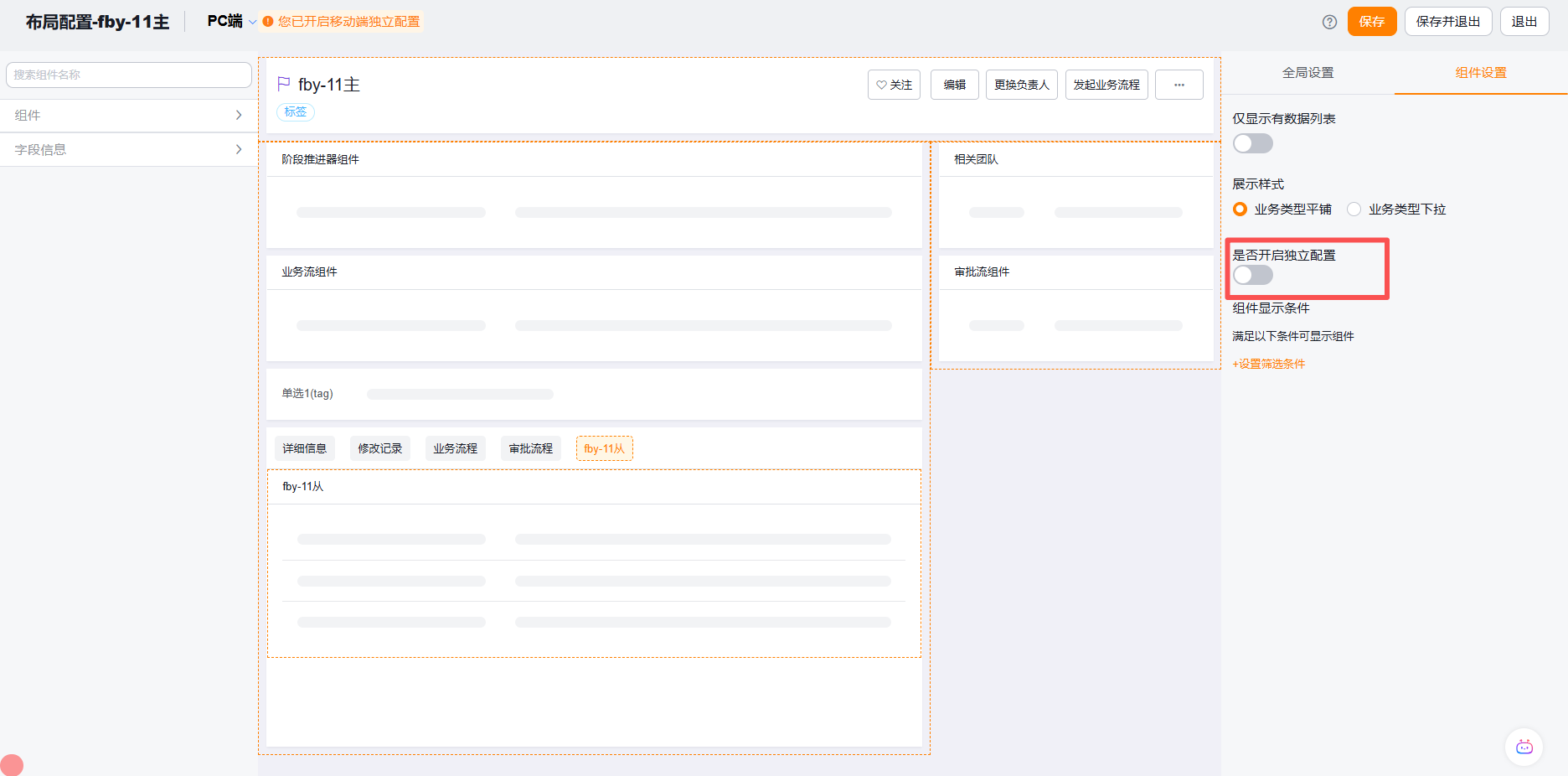The image size is (1568, 776).
Task: Toggle 仅显示有数据列表 switch
Action: point(1252,143)
